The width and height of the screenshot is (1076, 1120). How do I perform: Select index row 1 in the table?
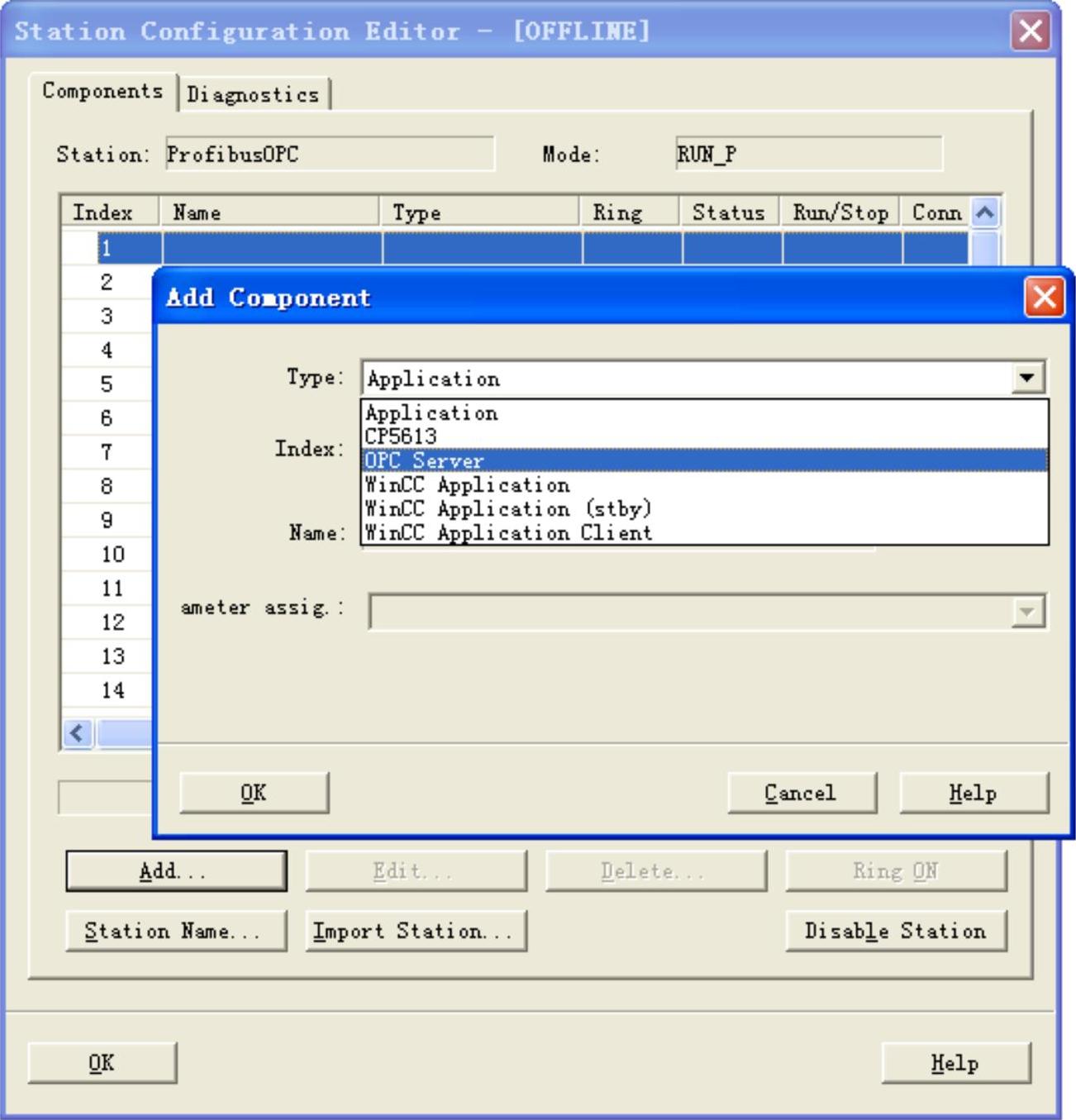[x=515, y=248]
